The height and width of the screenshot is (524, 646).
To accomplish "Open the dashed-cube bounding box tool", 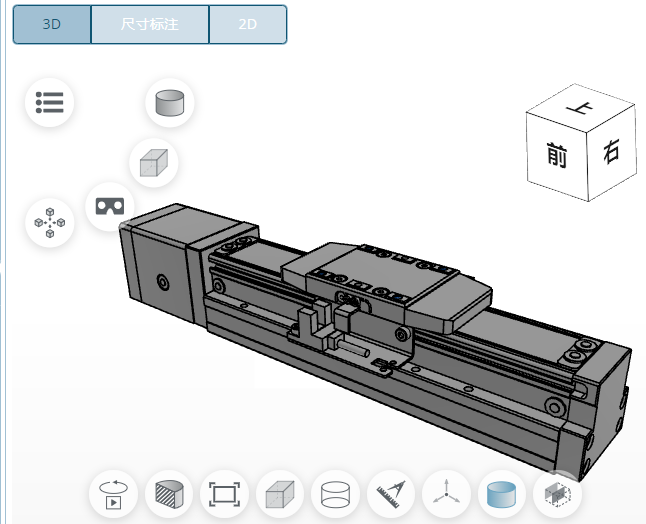I will (557, 494).
